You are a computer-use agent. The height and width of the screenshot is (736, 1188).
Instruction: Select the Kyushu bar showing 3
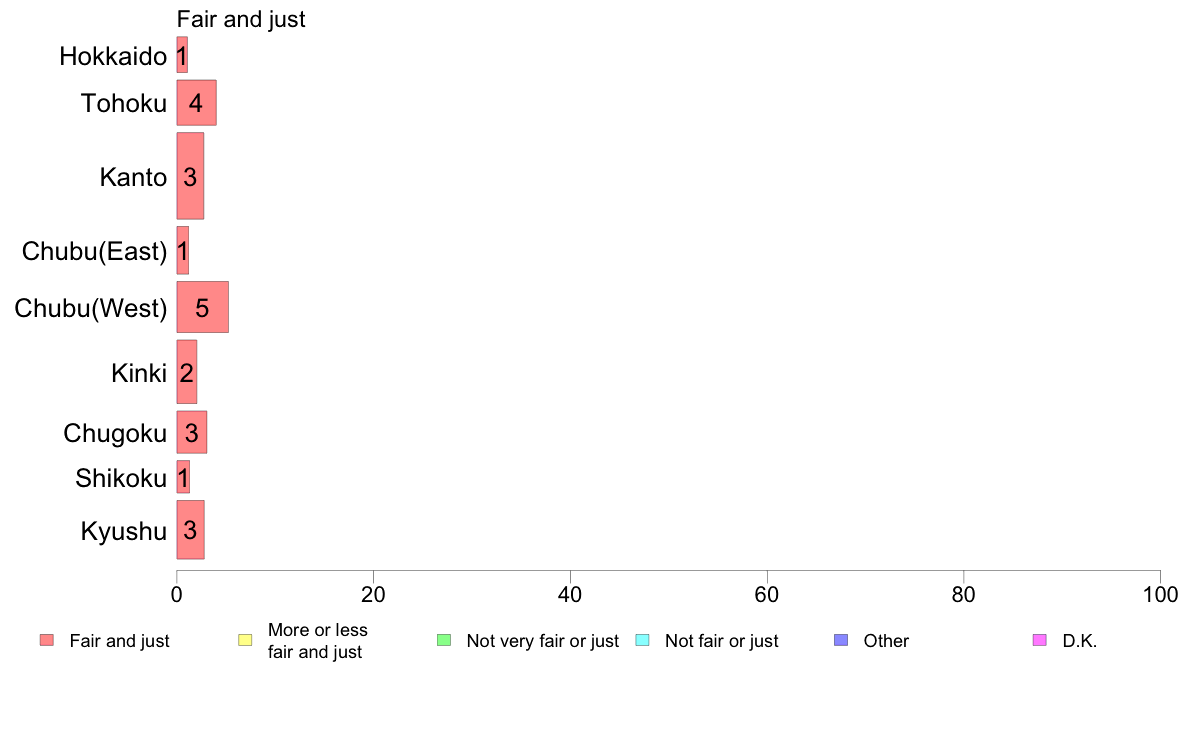click(190, 530)
